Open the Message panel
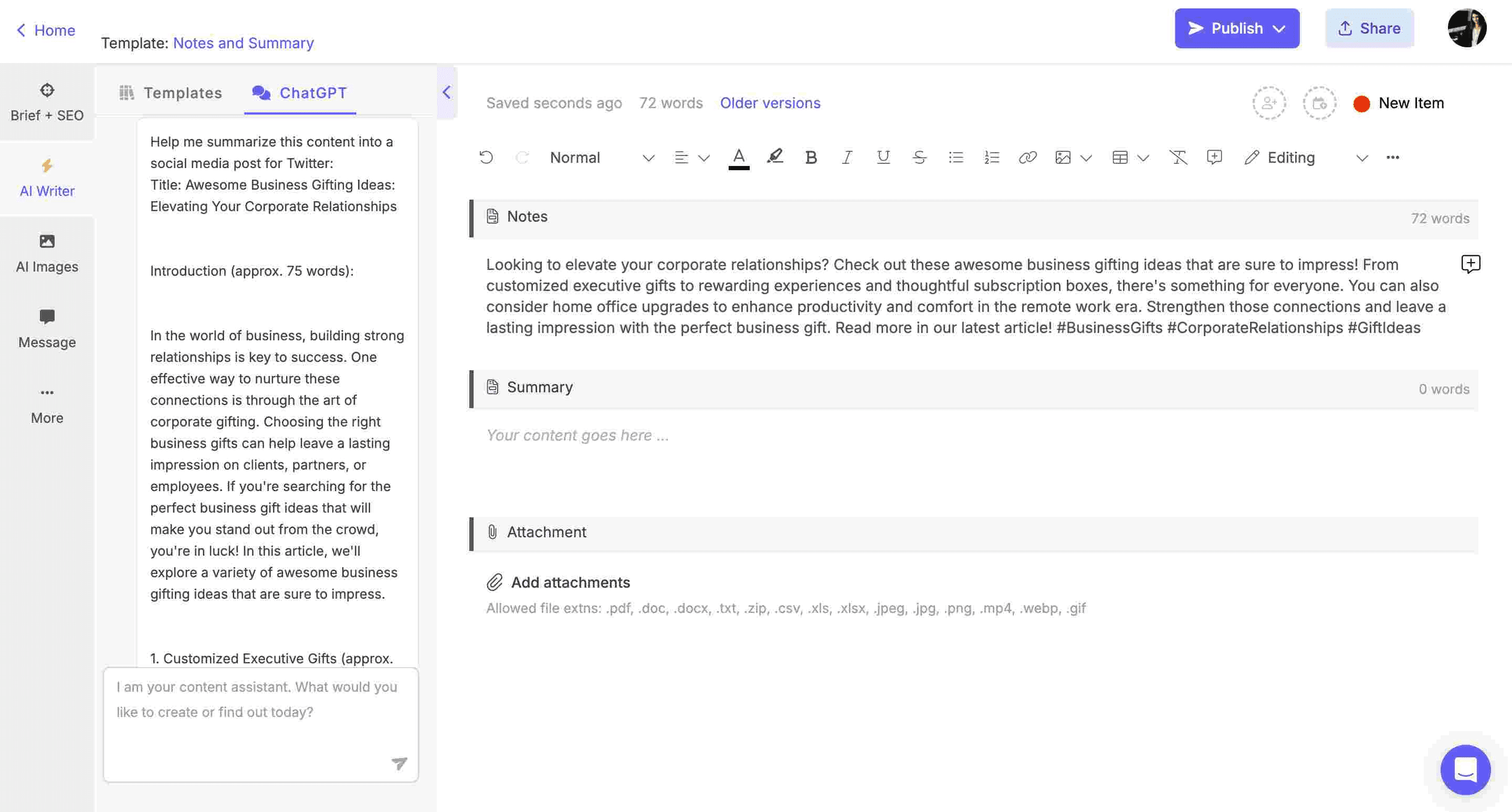The width and height of the screenshot is (1512, 812). [x=47, y=329]
